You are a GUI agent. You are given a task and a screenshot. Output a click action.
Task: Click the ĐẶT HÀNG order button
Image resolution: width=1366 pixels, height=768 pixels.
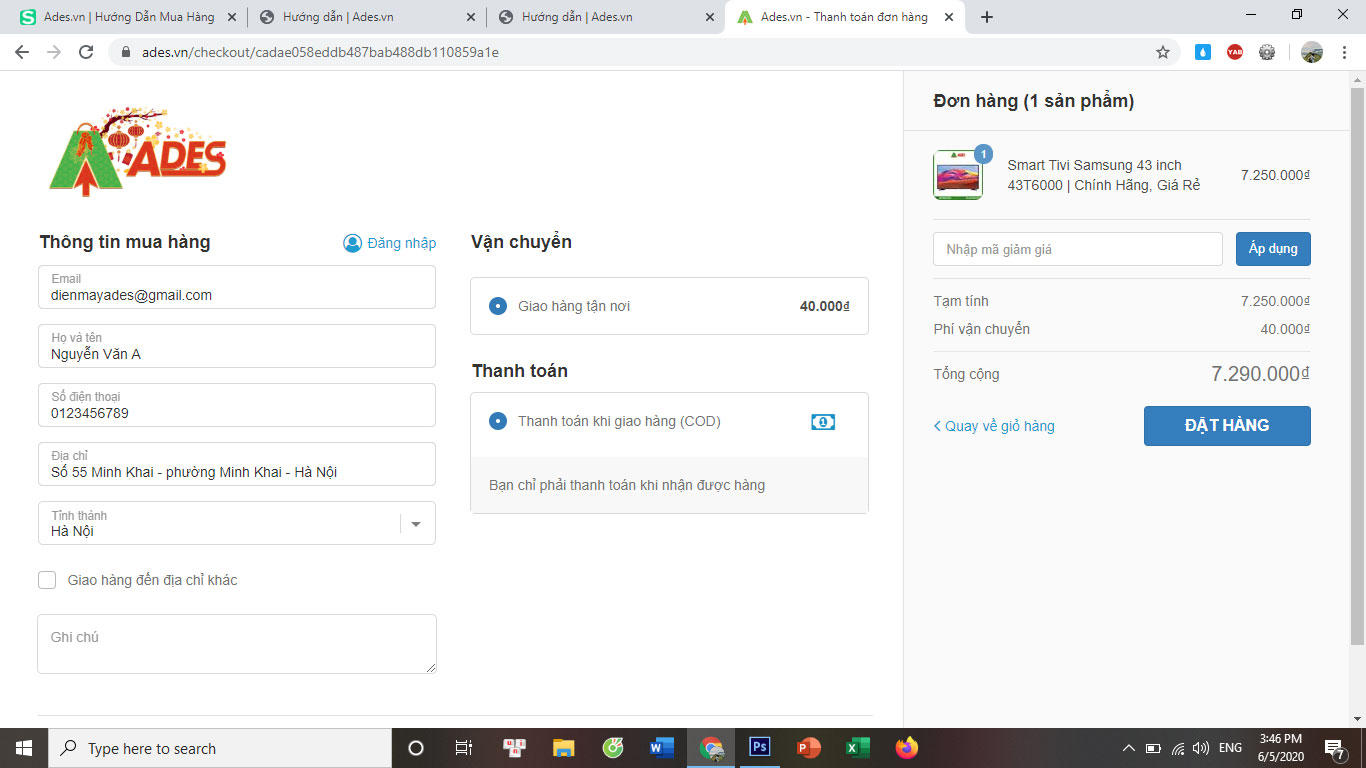[1227, 426]
